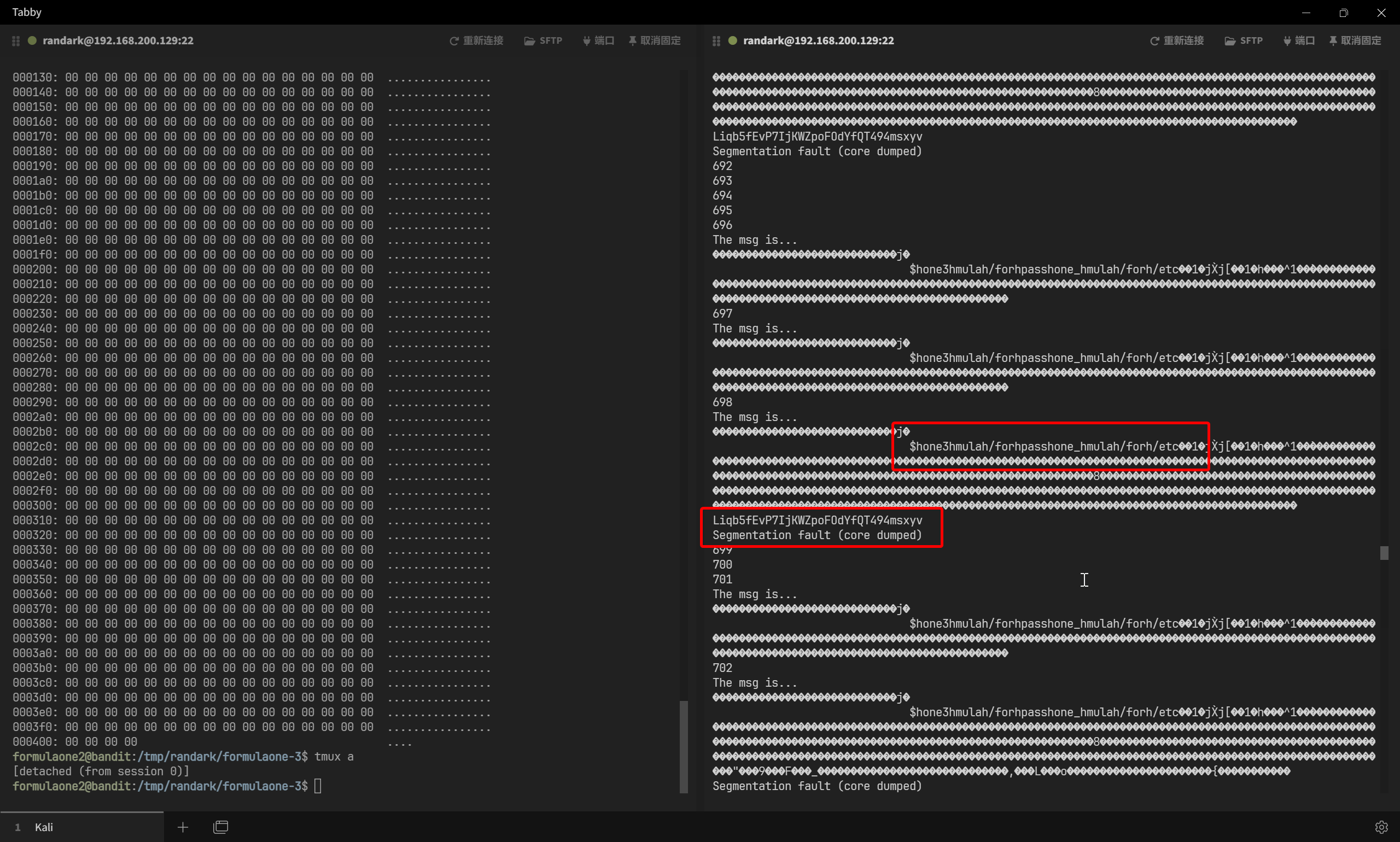The height and width of the screenshot is (842, 1400).
Task: Open Tabby settings gear icon
Action: [x=1381, y=827]
